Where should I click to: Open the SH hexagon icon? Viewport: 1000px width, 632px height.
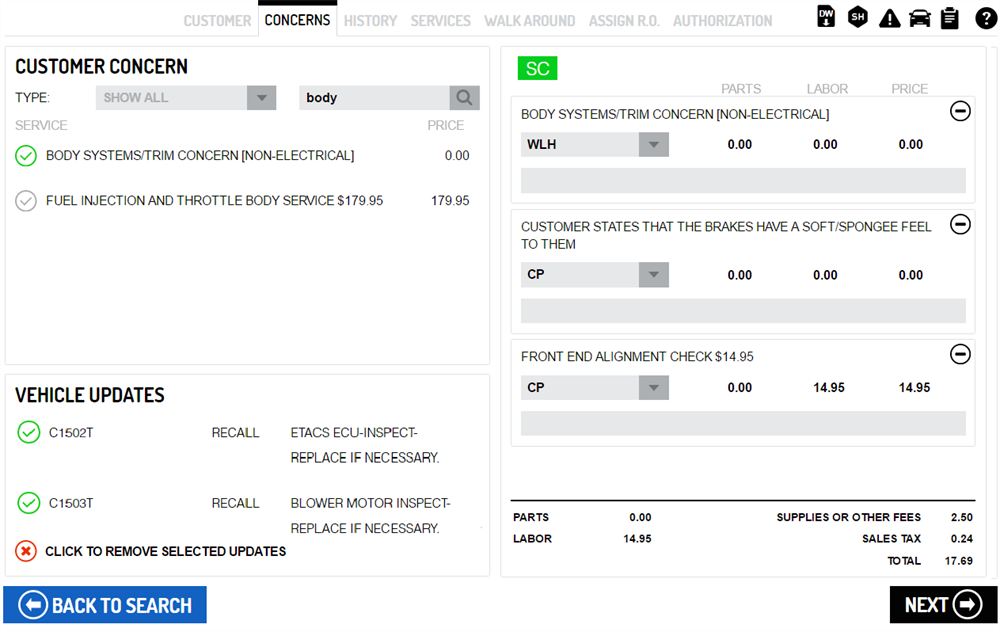(857, 17)
